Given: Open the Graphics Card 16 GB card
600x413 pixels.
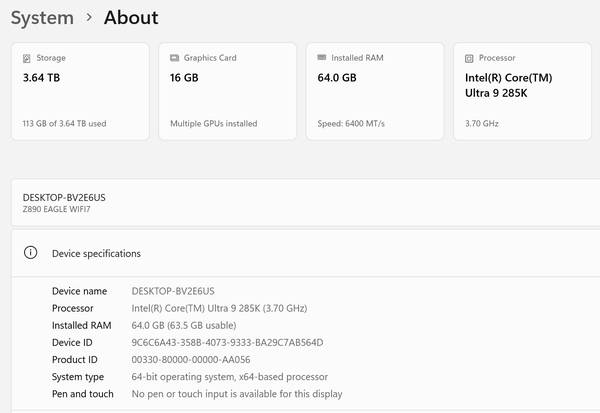Looking at the screenshot, I should (x=227, y=91).
